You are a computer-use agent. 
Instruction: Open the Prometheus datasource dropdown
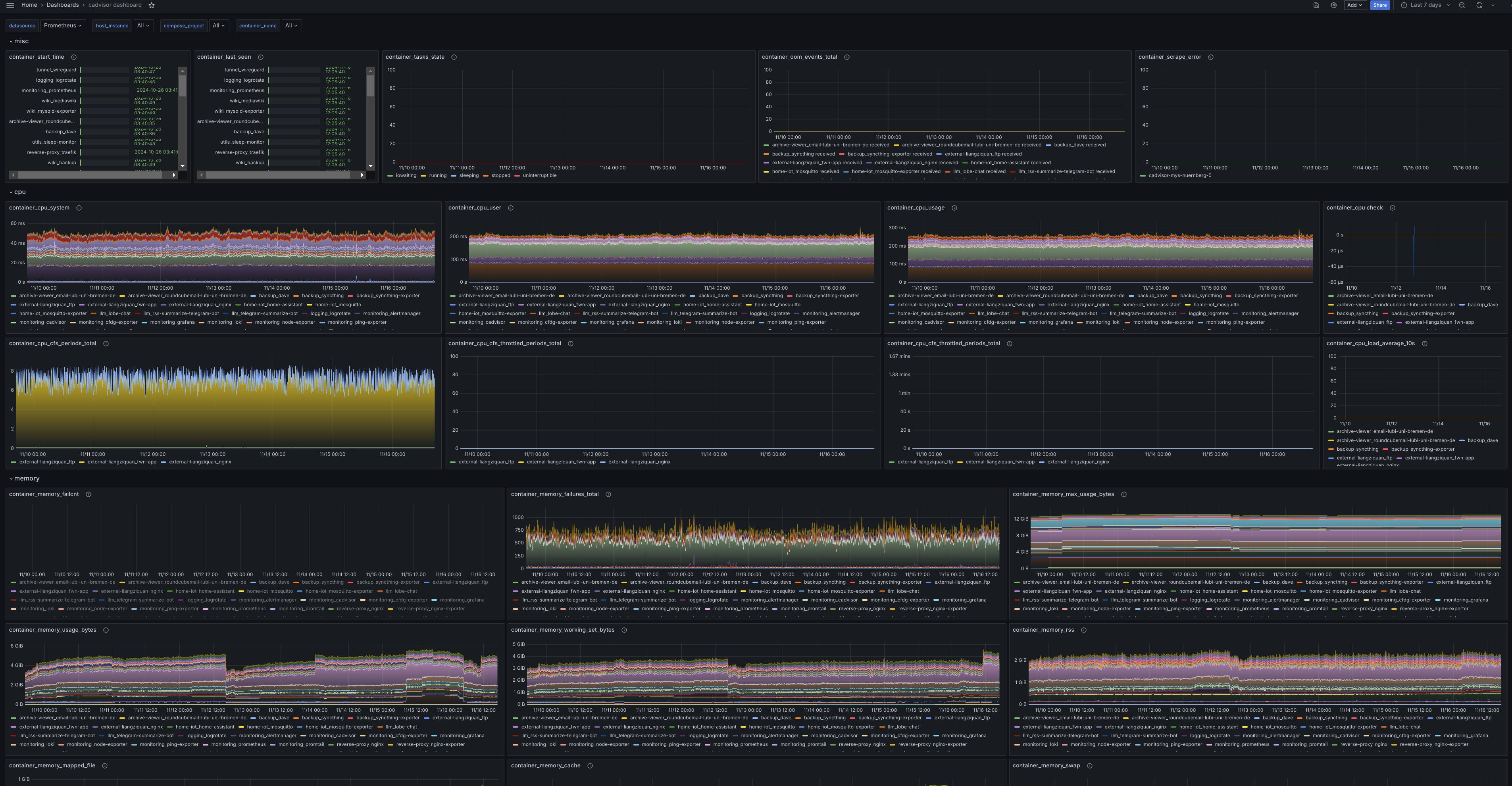[x=62, y=26]
